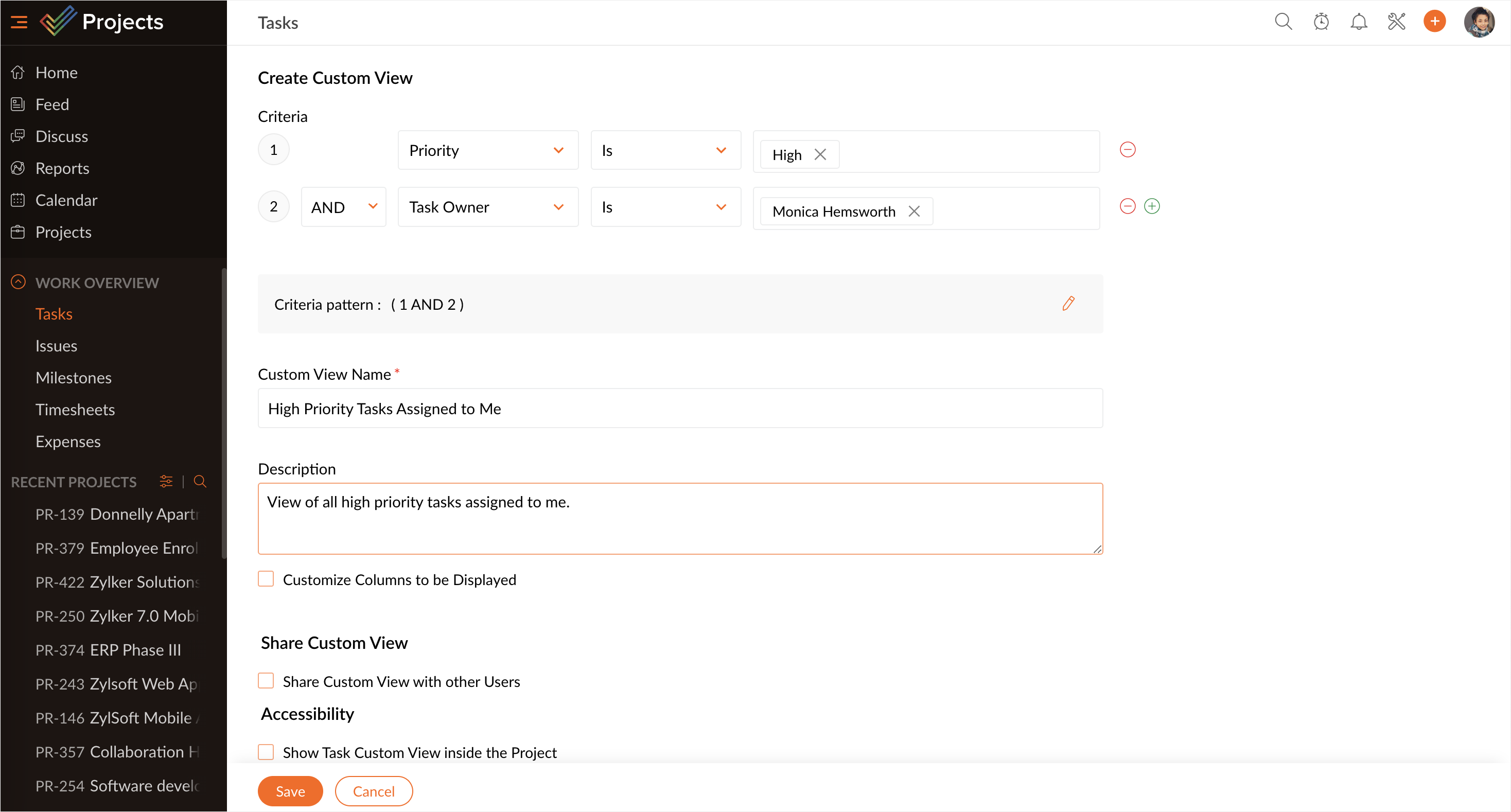Check Share Custom View with other Users

266,681
